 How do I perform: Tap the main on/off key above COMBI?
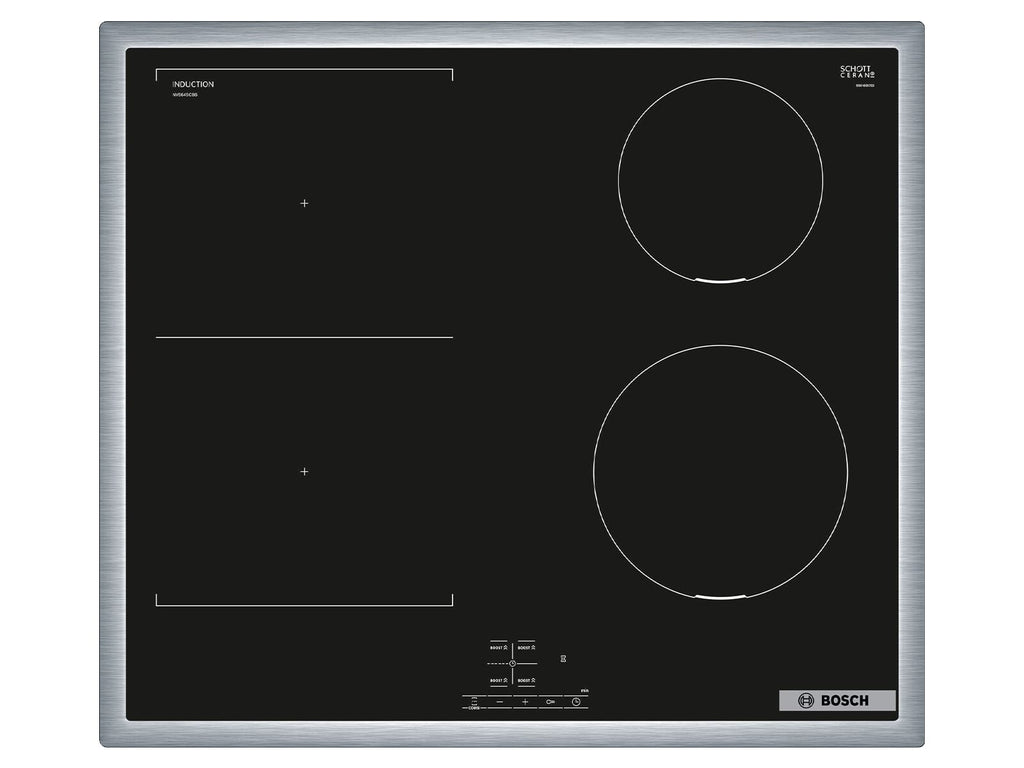tap(474, 701)
